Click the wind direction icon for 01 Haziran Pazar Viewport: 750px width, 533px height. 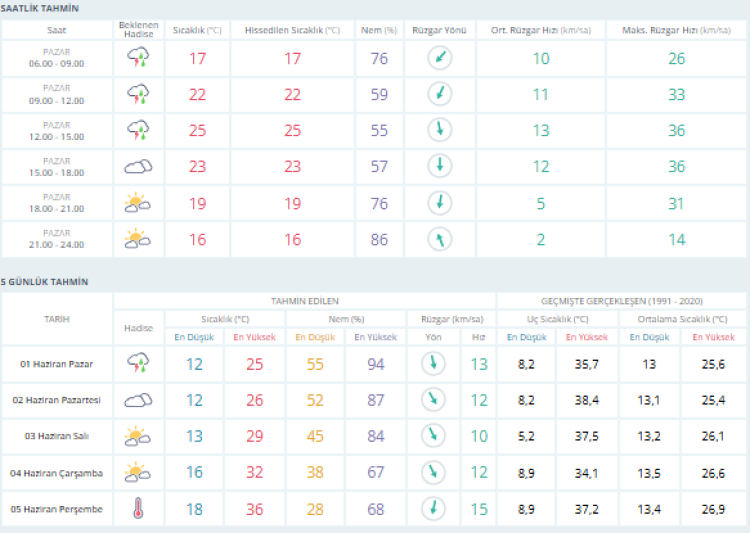[x=433, y=363]
